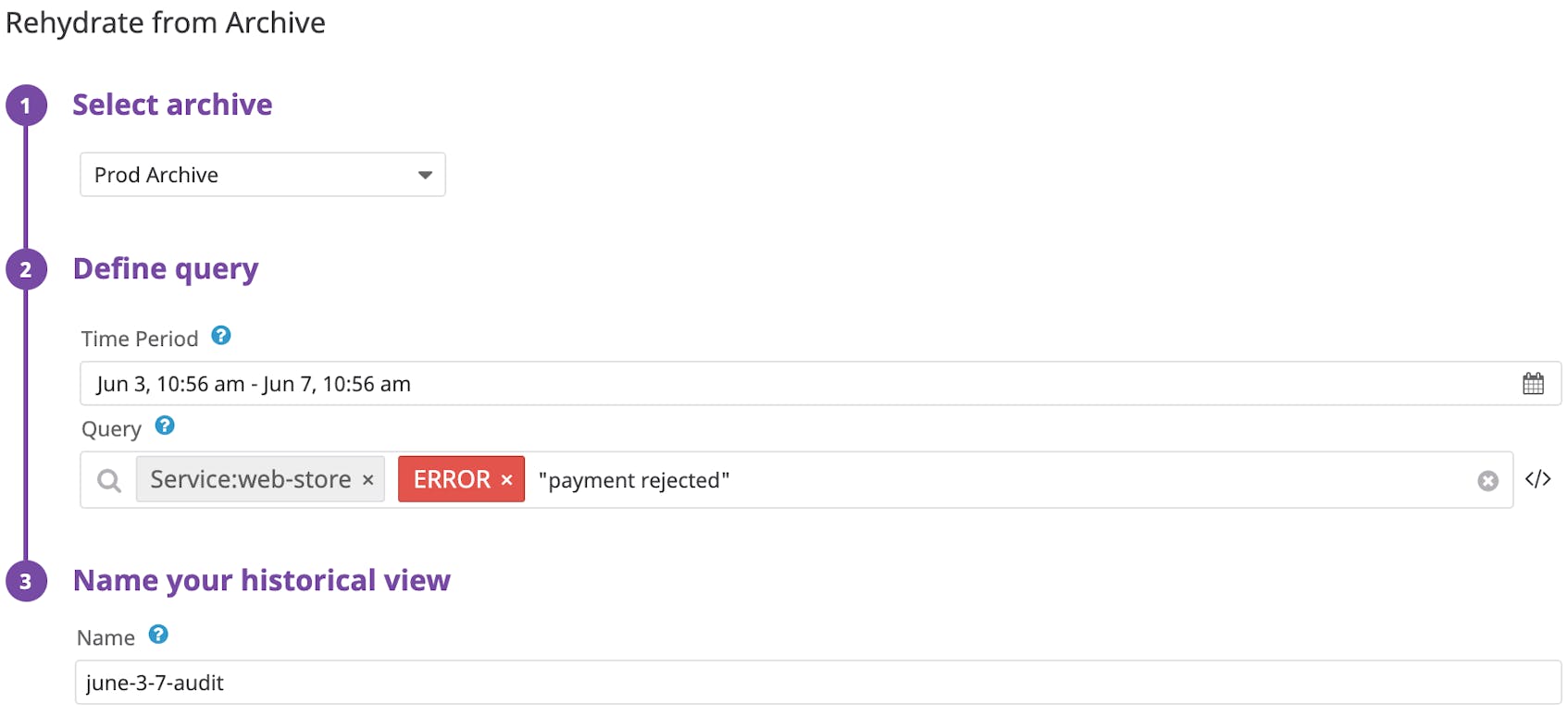Open the calendar date picker
Screen dimensions: 1568x716
point(1534,382)
